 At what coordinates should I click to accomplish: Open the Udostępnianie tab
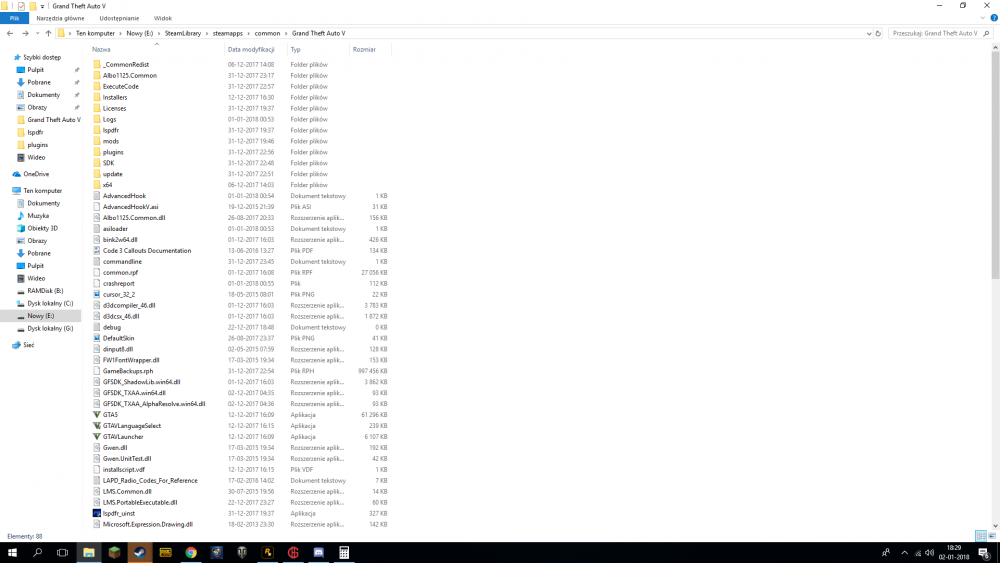pos(119,18)
